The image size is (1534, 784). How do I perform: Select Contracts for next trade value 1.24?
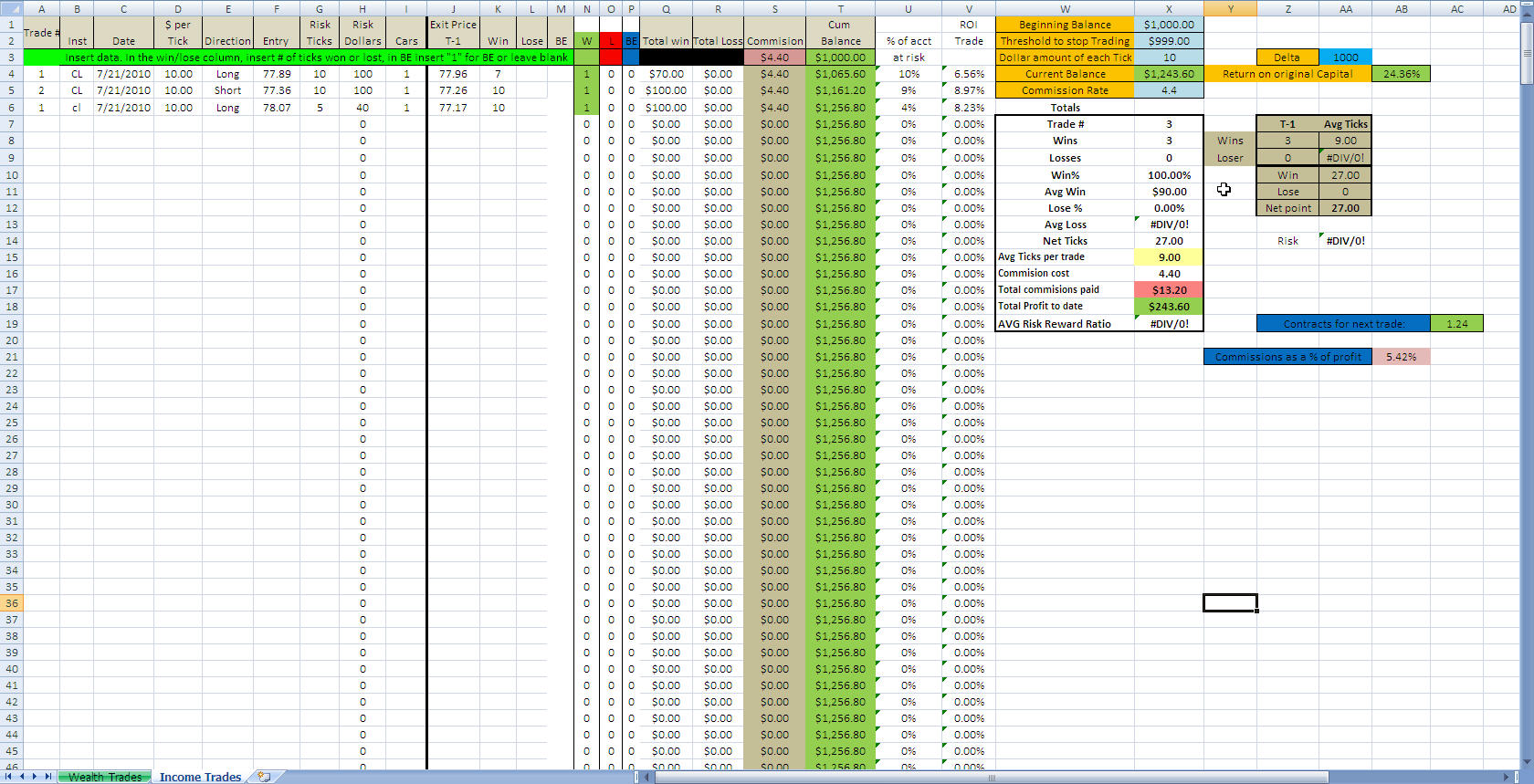click(x=1456, y=324)
